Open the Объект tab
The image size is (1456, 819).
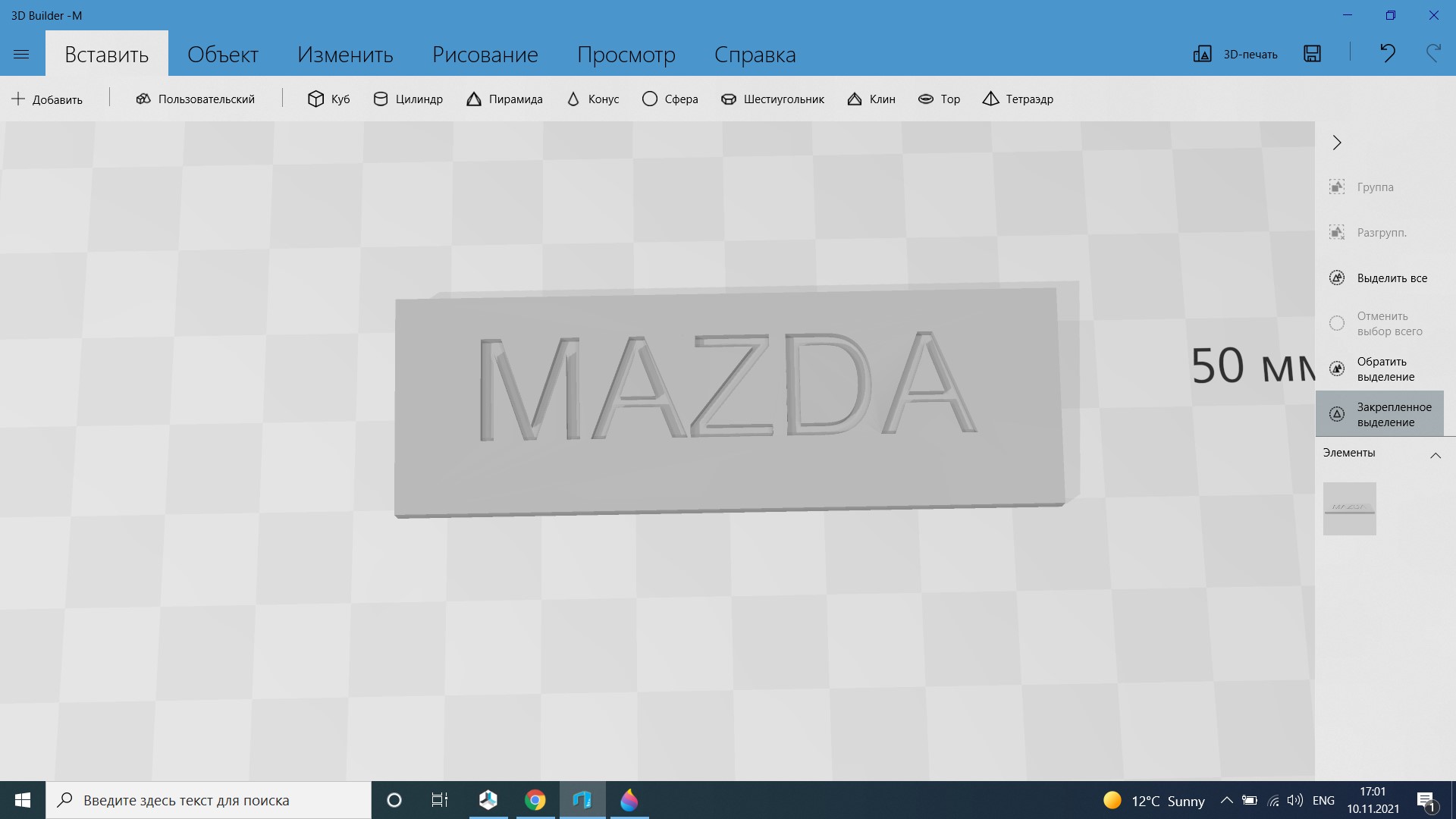(223, 54)
